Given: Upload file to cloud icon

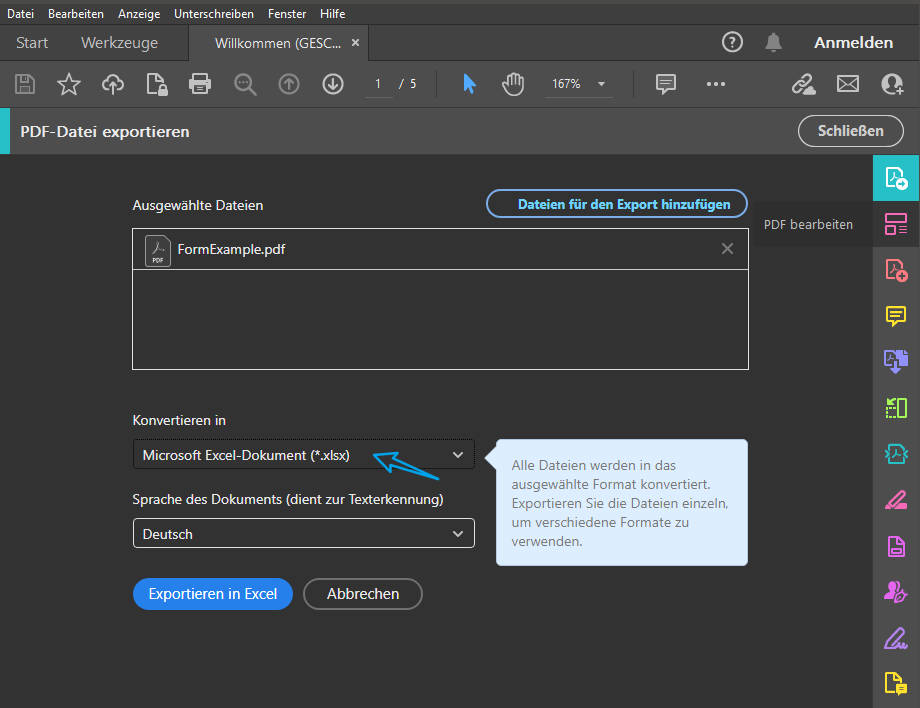Looking at the screenshot, I should click(113, 84).
